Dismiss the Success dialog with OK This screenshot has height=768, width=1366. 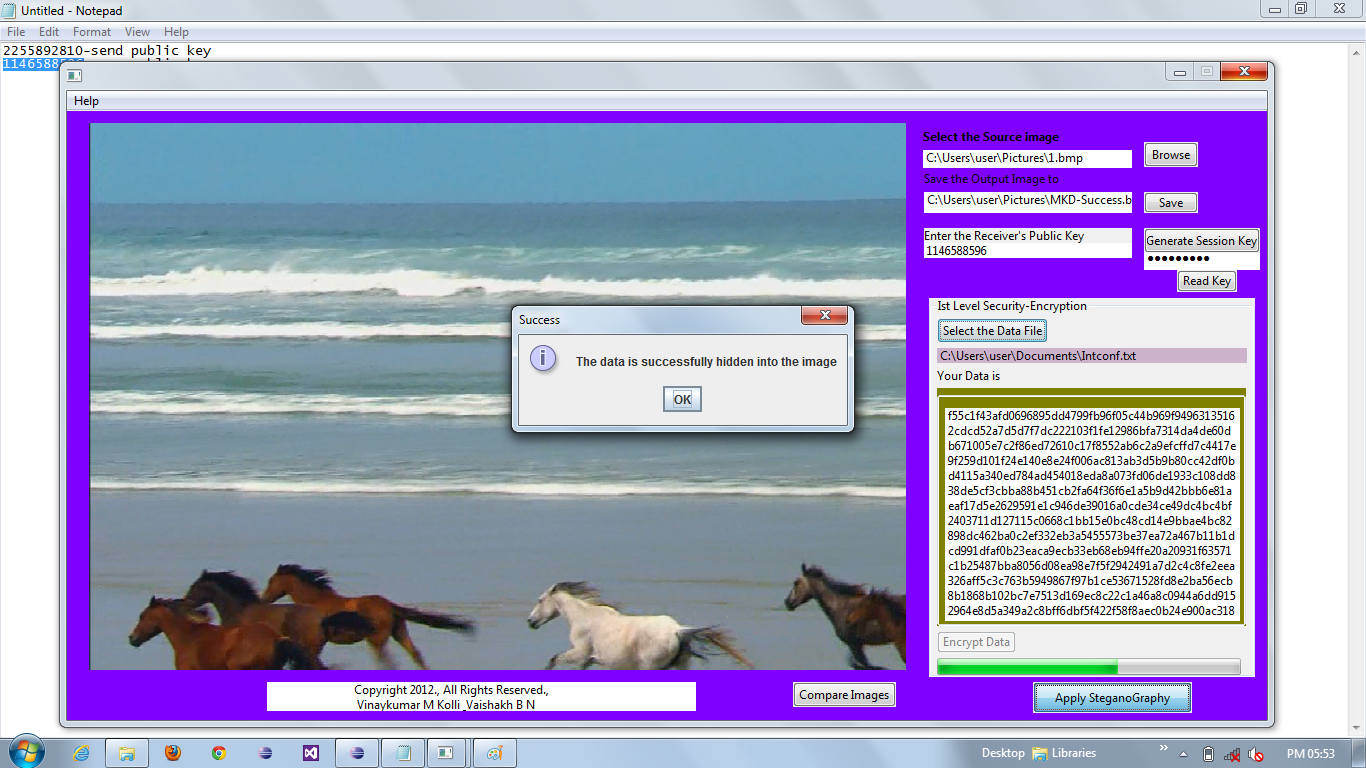pyautogui.click(x=681, y=398)
